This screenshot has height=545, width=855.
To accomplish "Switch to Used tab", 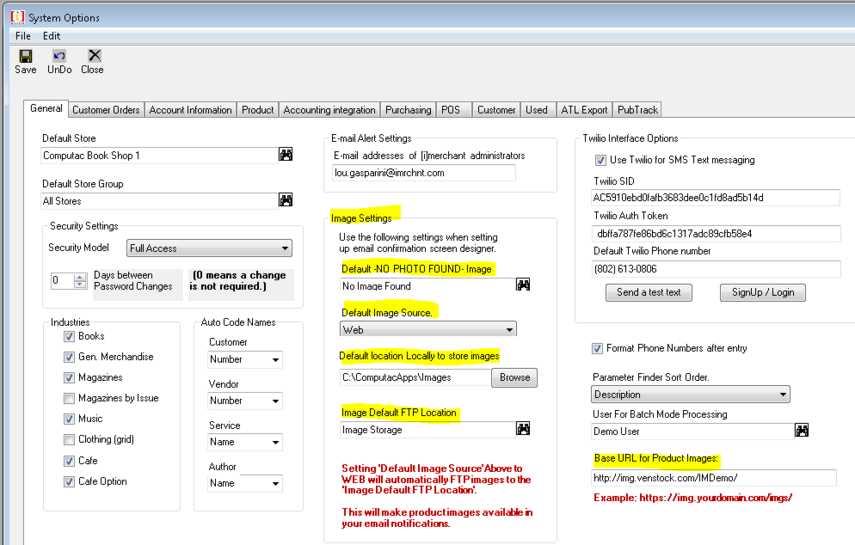I will coord(537,110).
